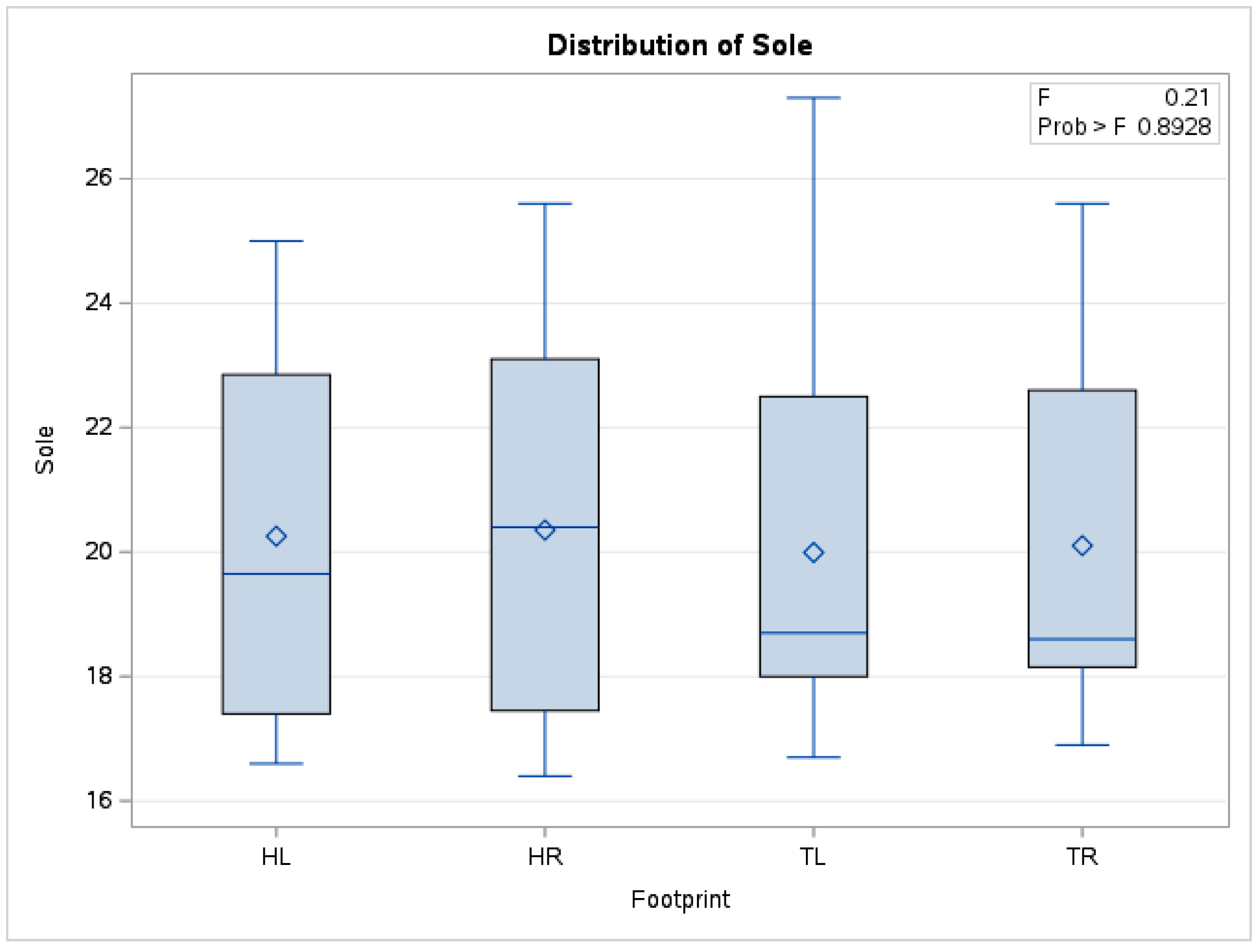Click the "Distribution of Sole" chart title

point(680,45)
